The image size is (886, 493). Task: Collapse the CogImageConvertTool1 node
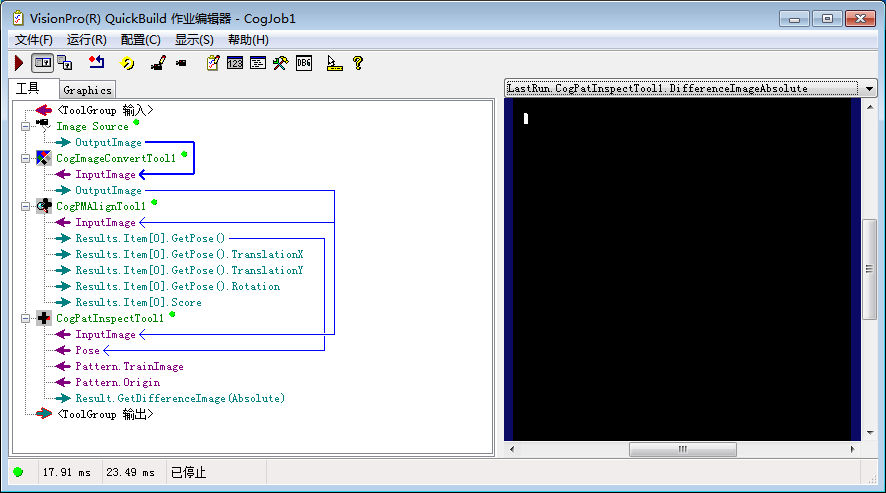pyautogui.click(x=25, y=159)
